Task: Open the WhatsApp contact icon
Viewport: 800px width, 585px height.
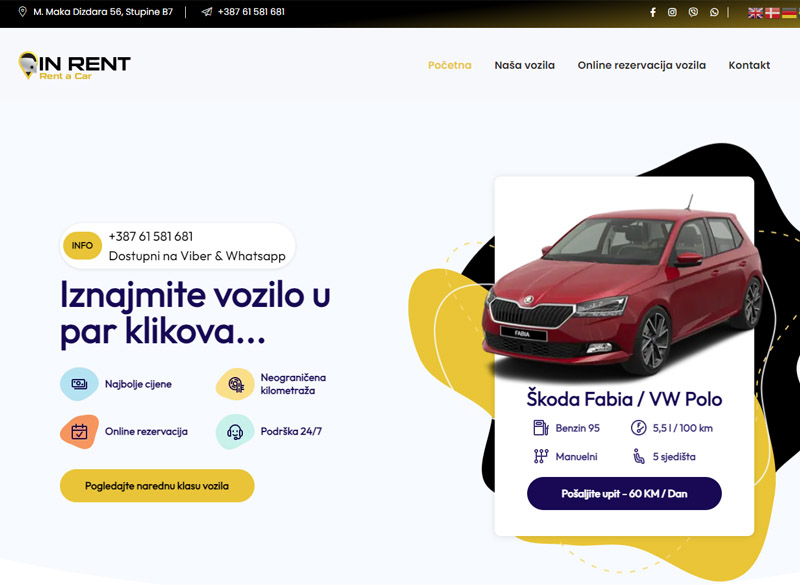Action: point(714,12)
